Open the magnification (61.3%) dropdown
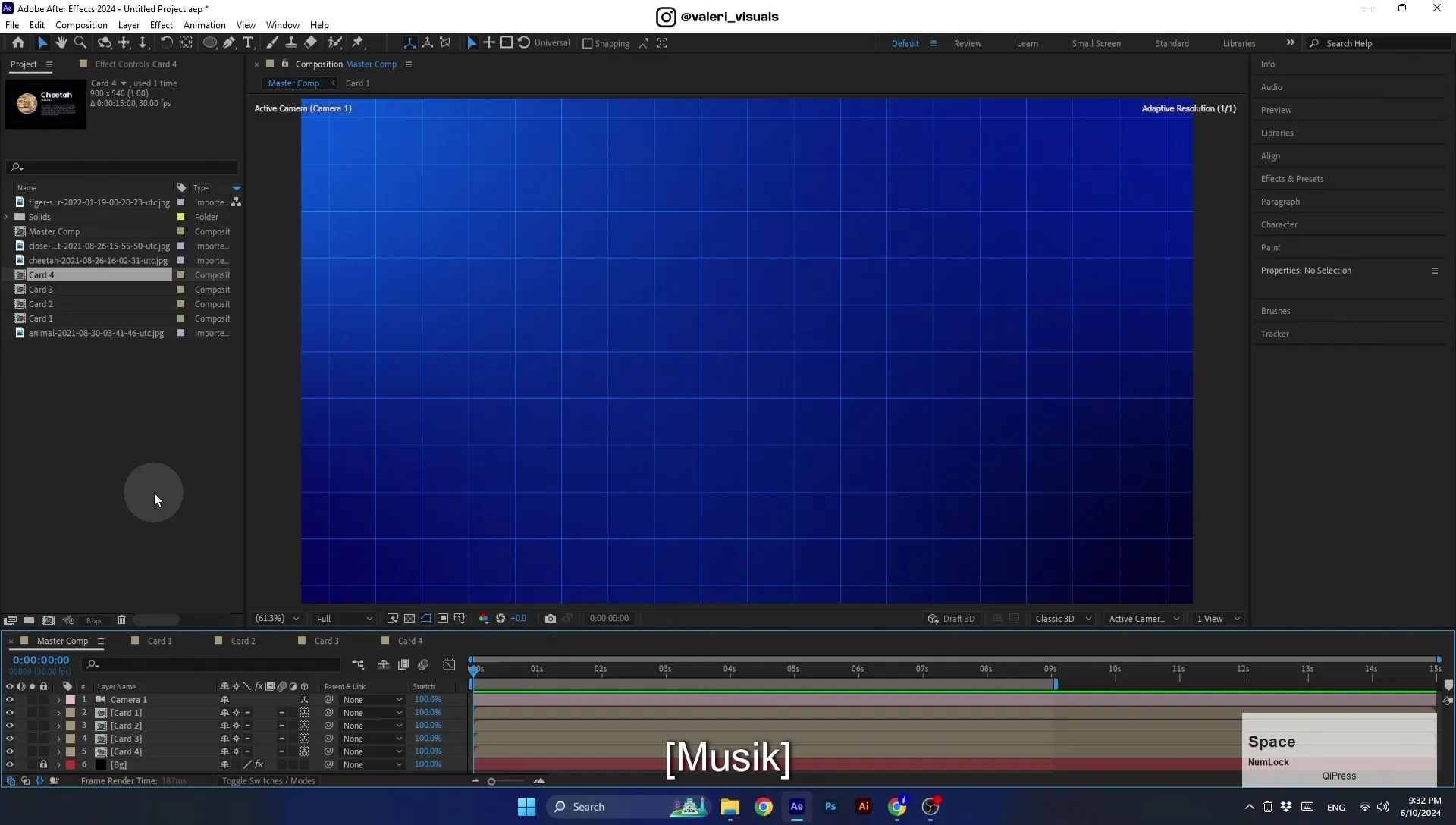1456x825 pixels. [278, 619]
